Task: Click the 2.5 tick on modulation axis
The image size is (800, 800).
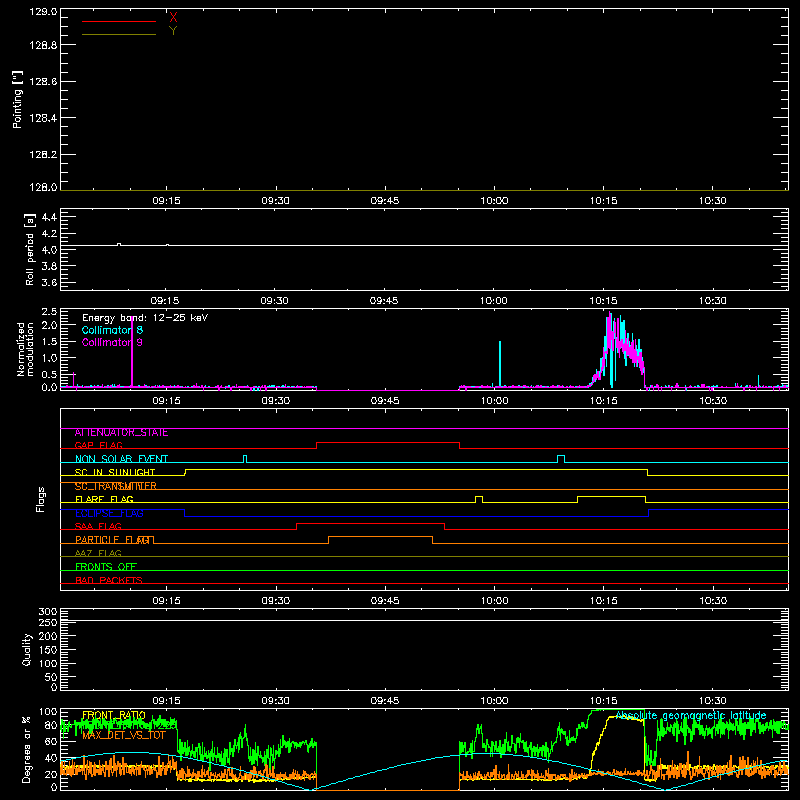Action: pyautogui.click(x=49, y=312)
